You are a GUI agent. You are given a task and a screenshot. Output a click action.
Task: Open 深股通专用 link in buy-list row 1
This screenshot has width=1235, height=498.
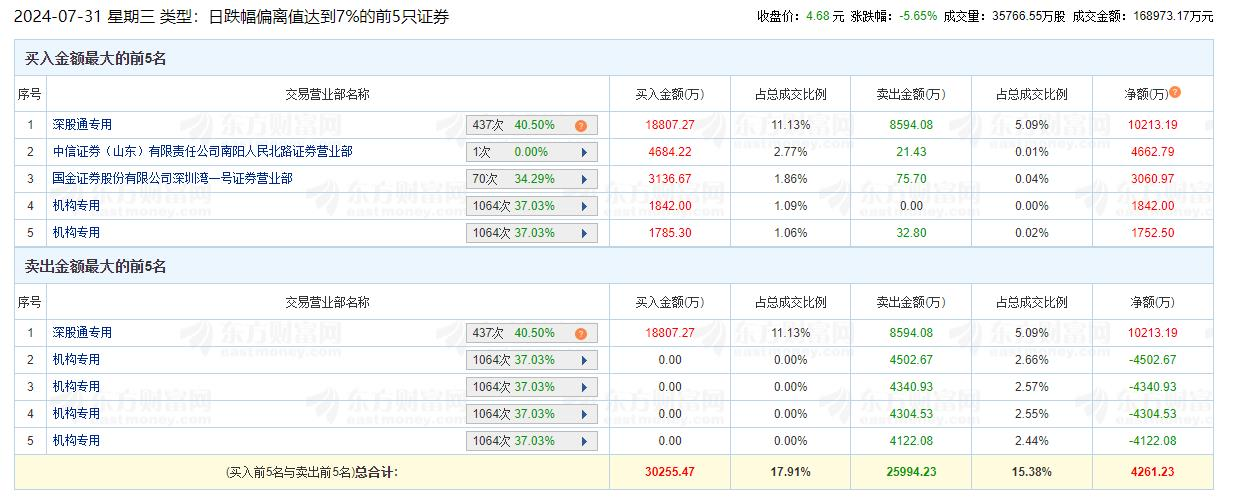click(x=82, y=125)
